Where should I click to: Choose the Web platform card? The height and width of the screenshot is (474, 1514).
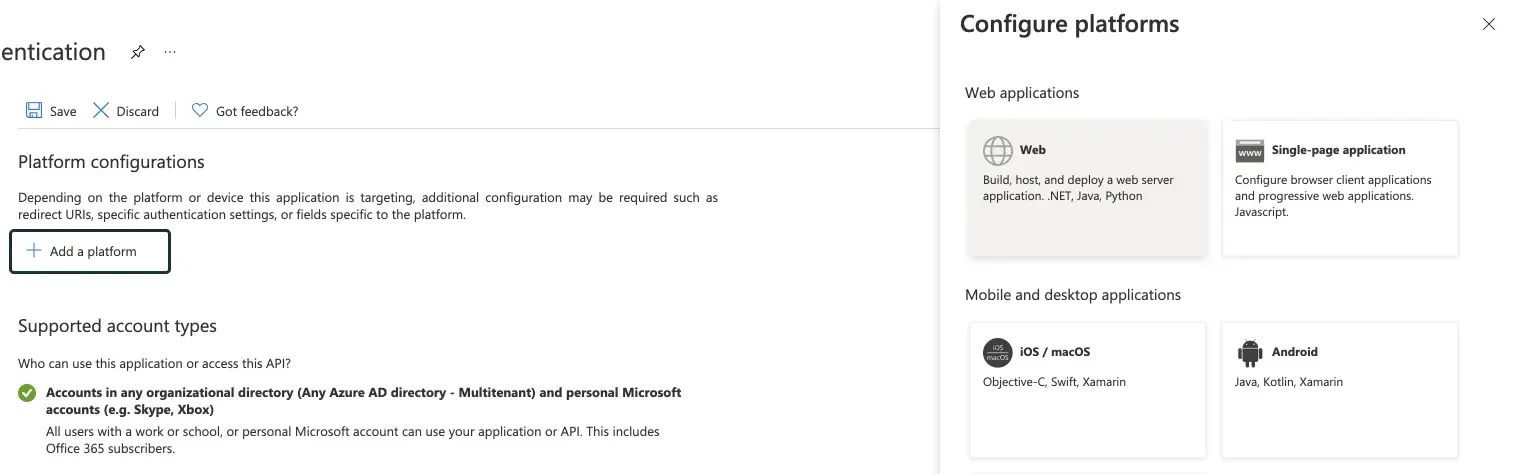1087,188
